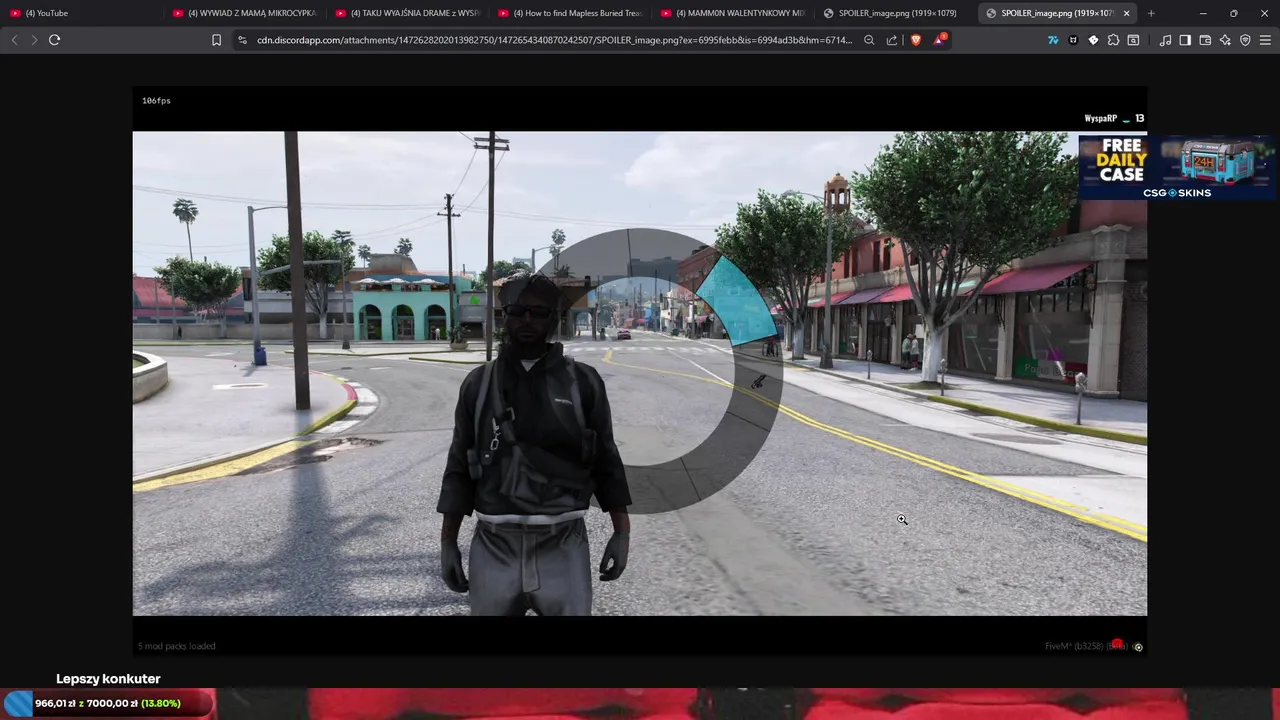The height and width of the screenshot is (720, 1280).
Task: Reload the current page
Action: (54, 40)
